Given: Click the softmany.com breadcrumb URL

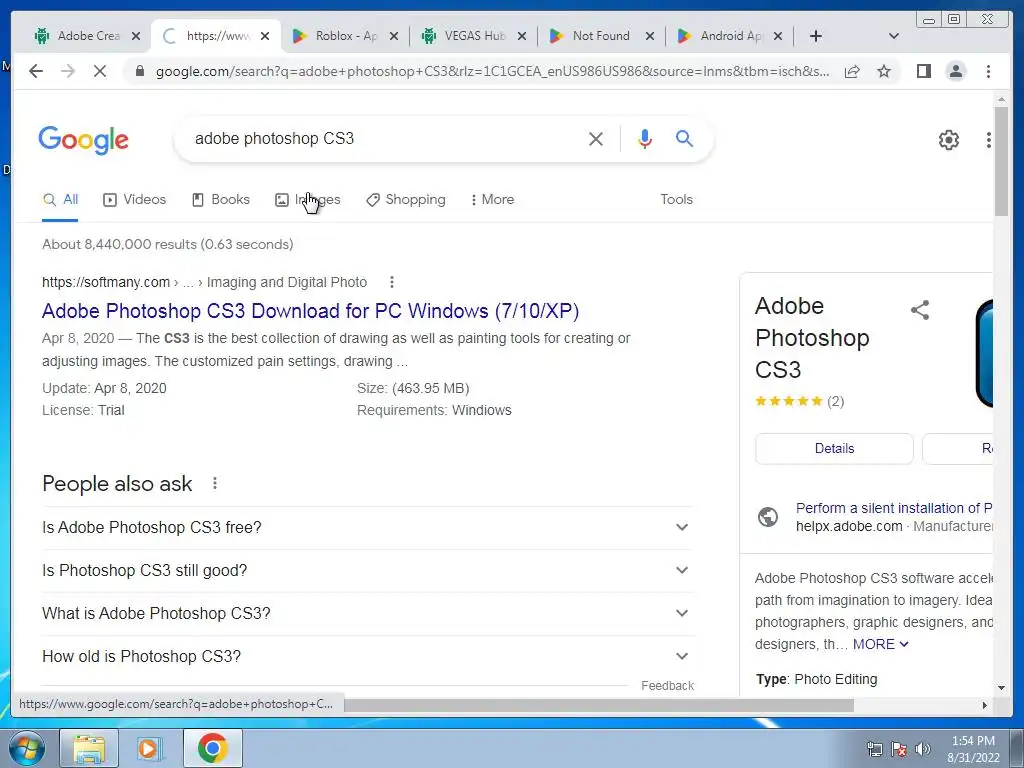Looking at the screenshot, I should pyautogui.click(x=106, y=282).
